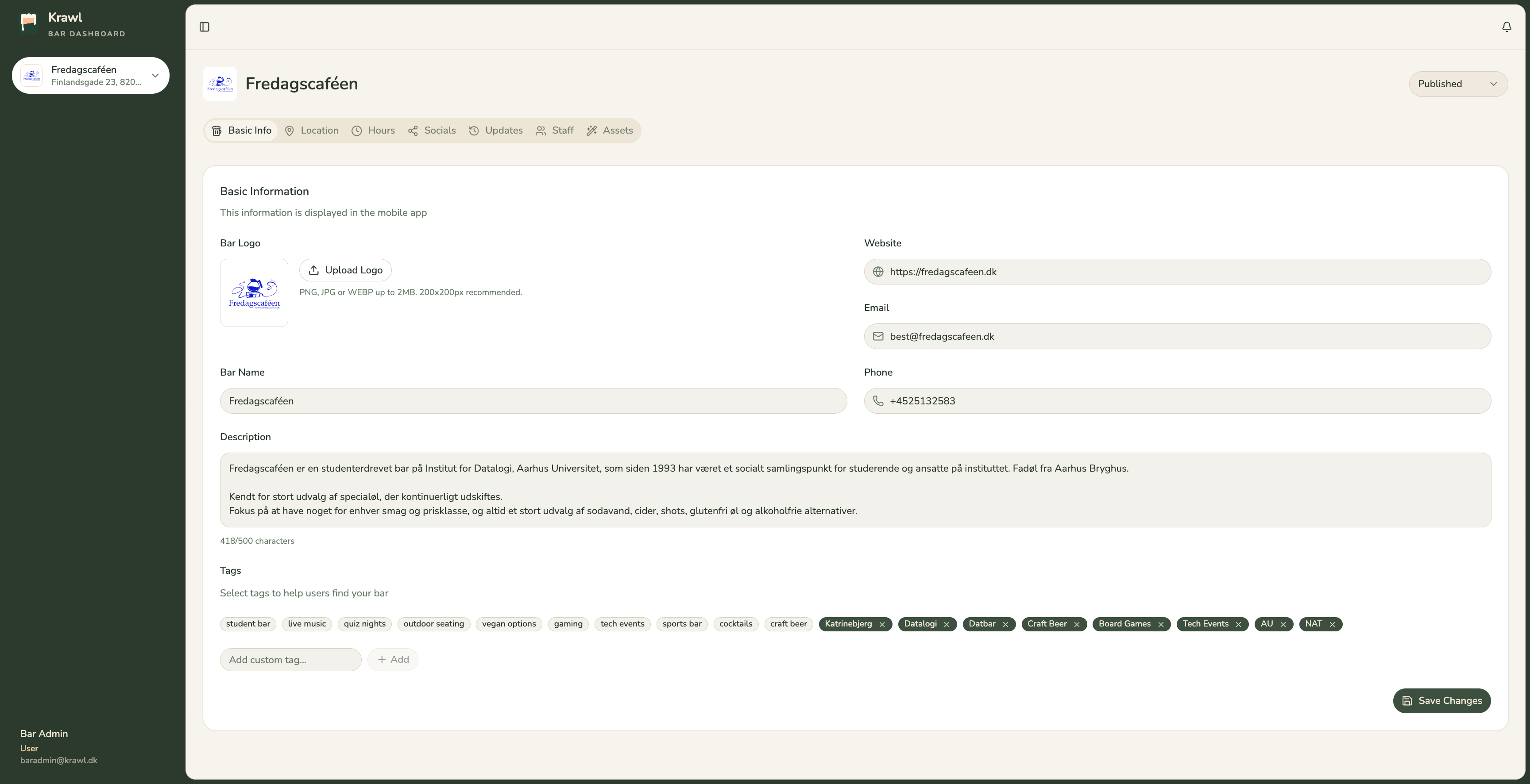The height and width of the screenshot is (784, 1530).
Task: Focus the Email input field
Action: (1177, 337)
